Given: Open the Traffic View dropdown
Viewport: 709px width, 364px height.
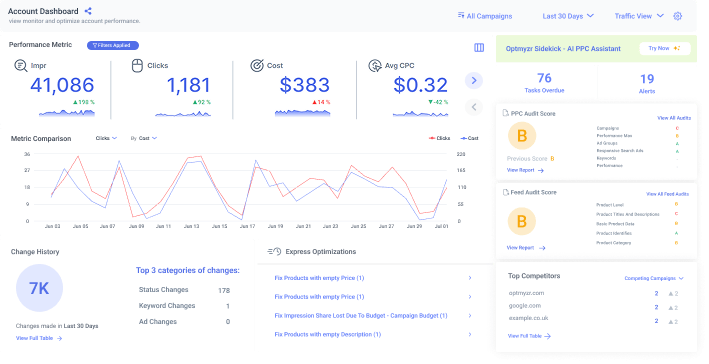Looking at the screenshot, I should [639, 16].
